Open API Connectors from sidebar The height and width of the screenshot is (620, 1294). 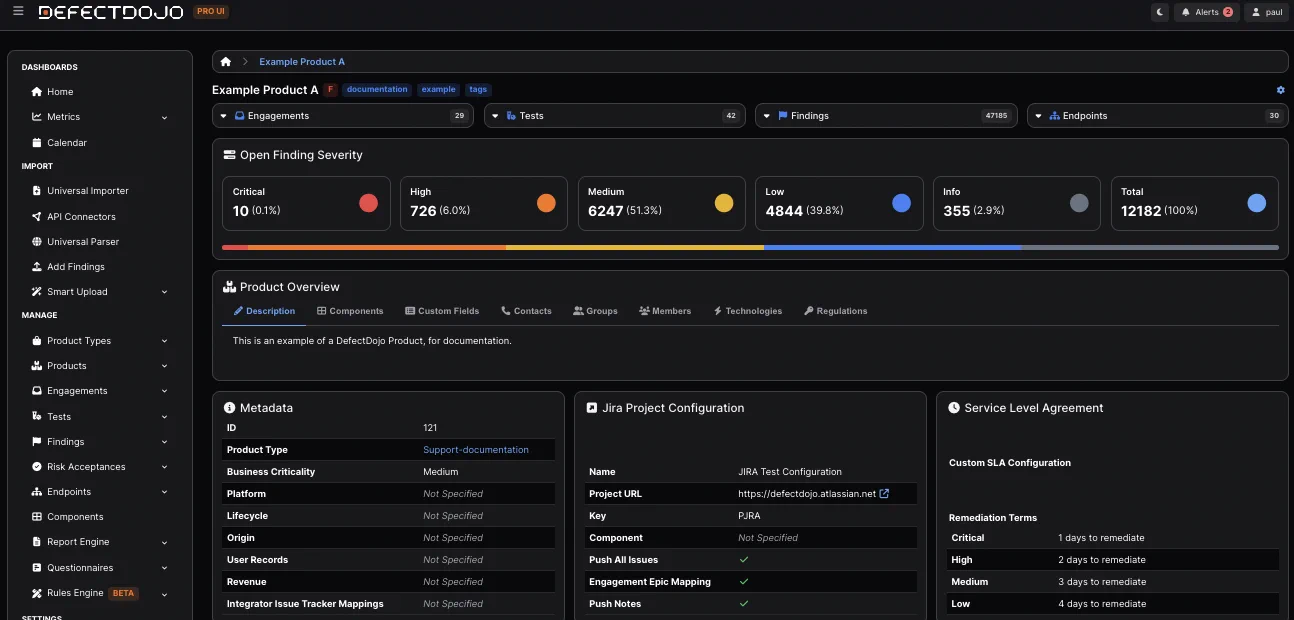coord(81,217)
